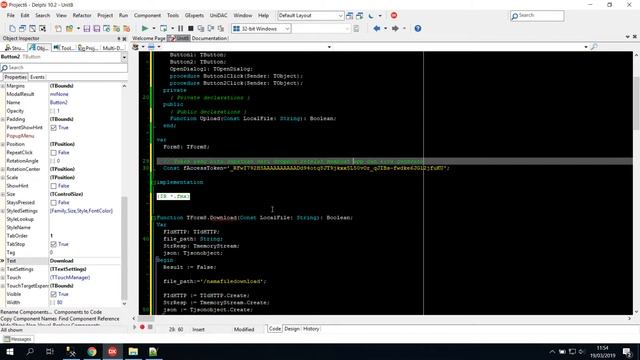Screen dimensions: 640x360
Task: Open Windows taskbar search
Action: point(30,351)
